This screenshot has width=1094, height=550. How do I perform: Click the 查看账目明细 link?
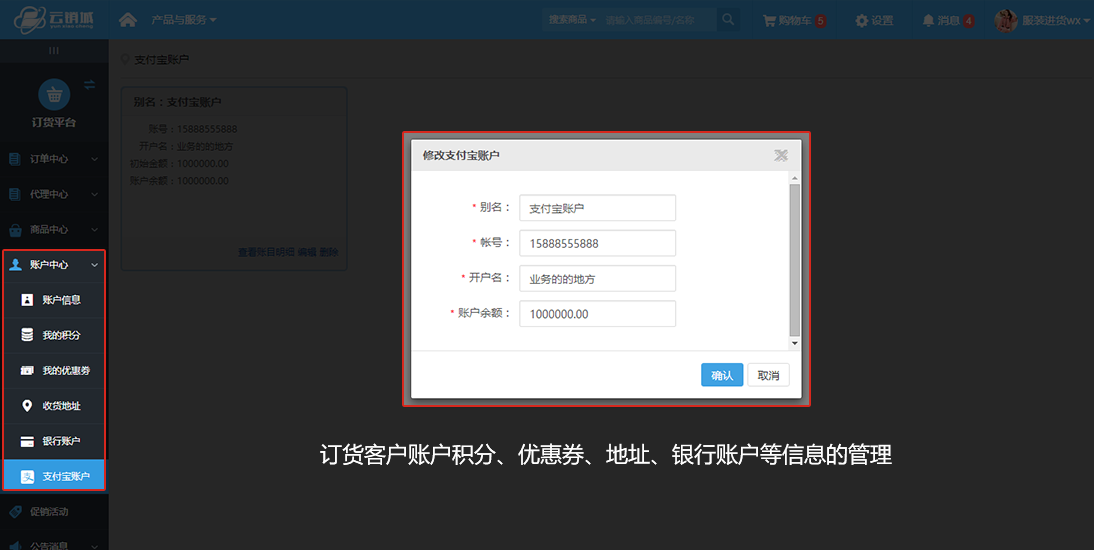tap(266, 252)
